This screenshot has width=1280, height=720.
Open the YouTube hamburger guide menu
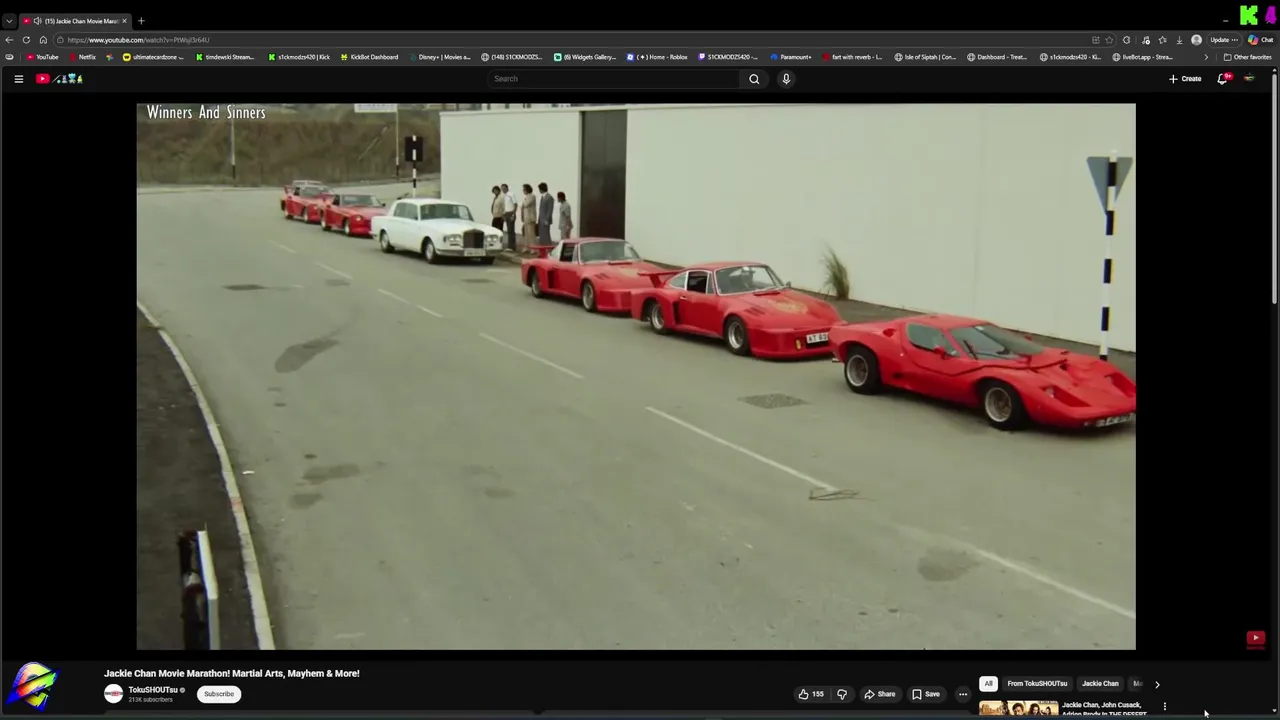18,79
